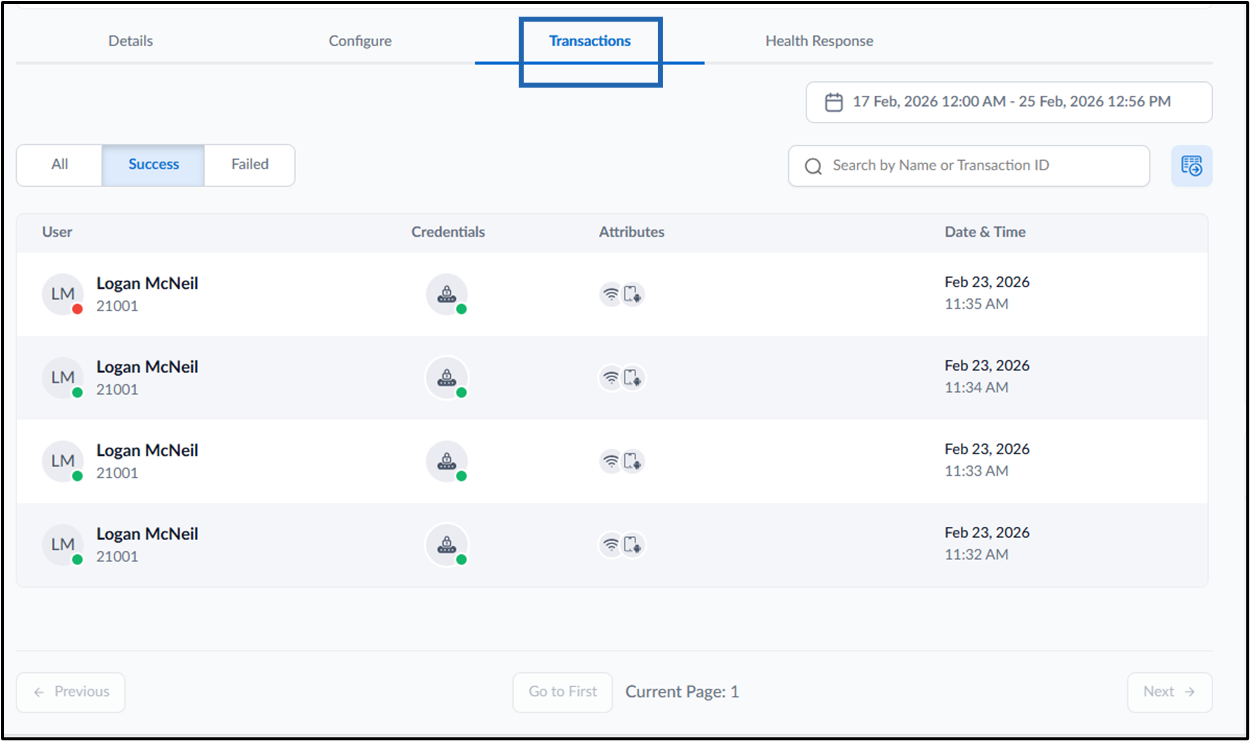The image size is (1250, 741).
Task: Click mobile device attribute icon in 11:34 AM row
Action: [633, 378]
